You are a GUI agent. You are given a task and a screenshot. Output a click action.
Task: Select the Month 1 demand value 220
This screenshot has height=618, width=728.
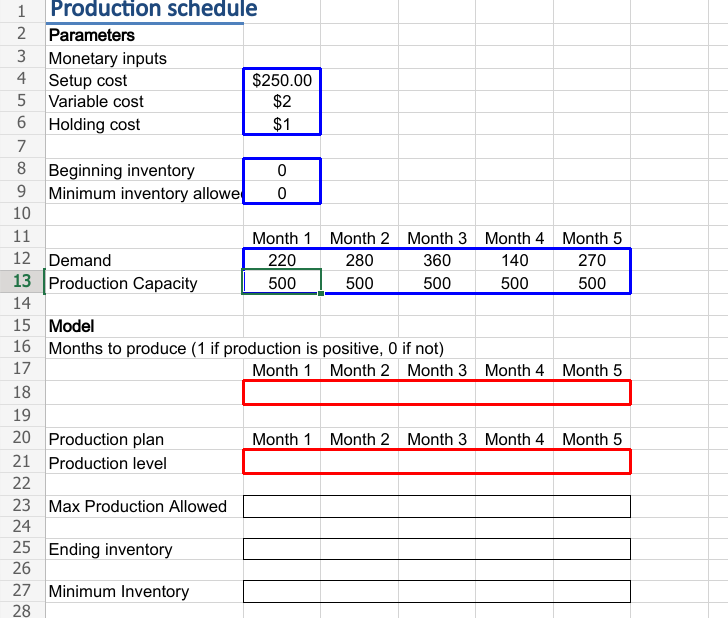[x=282, y=260]
